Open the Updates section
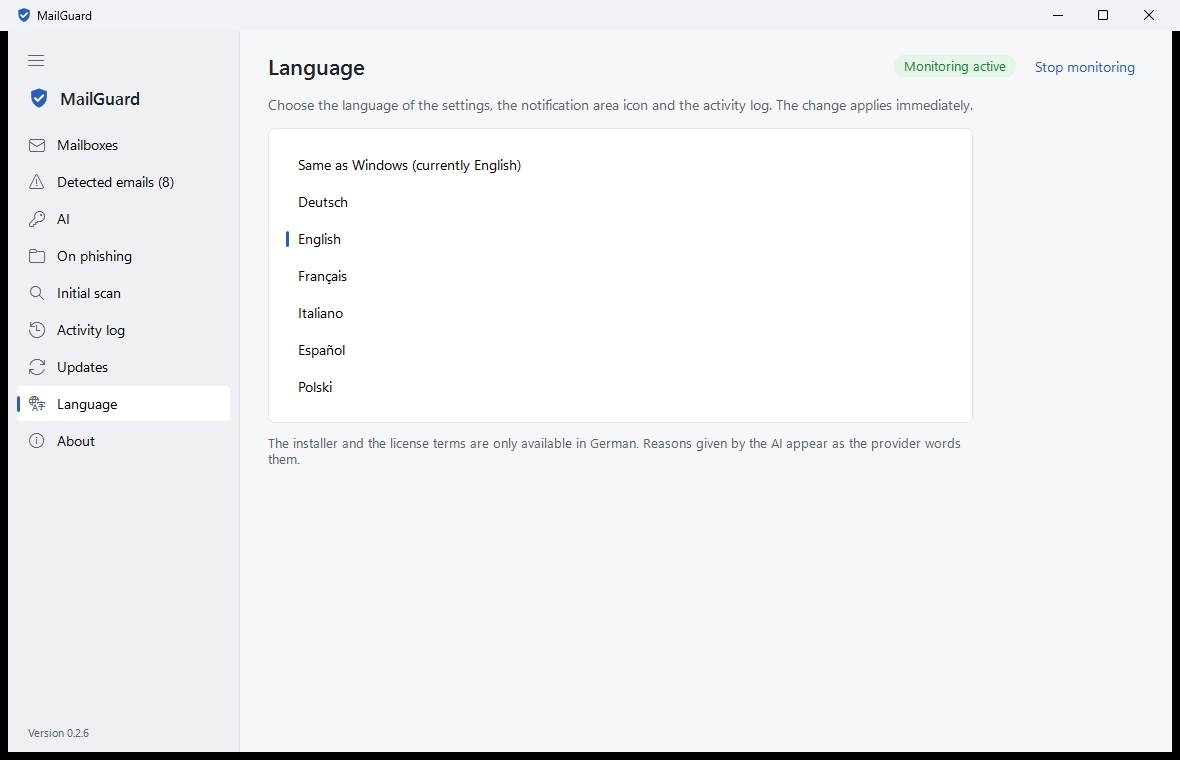Screen dimensions: 1180x760 (x=123, y=367)
